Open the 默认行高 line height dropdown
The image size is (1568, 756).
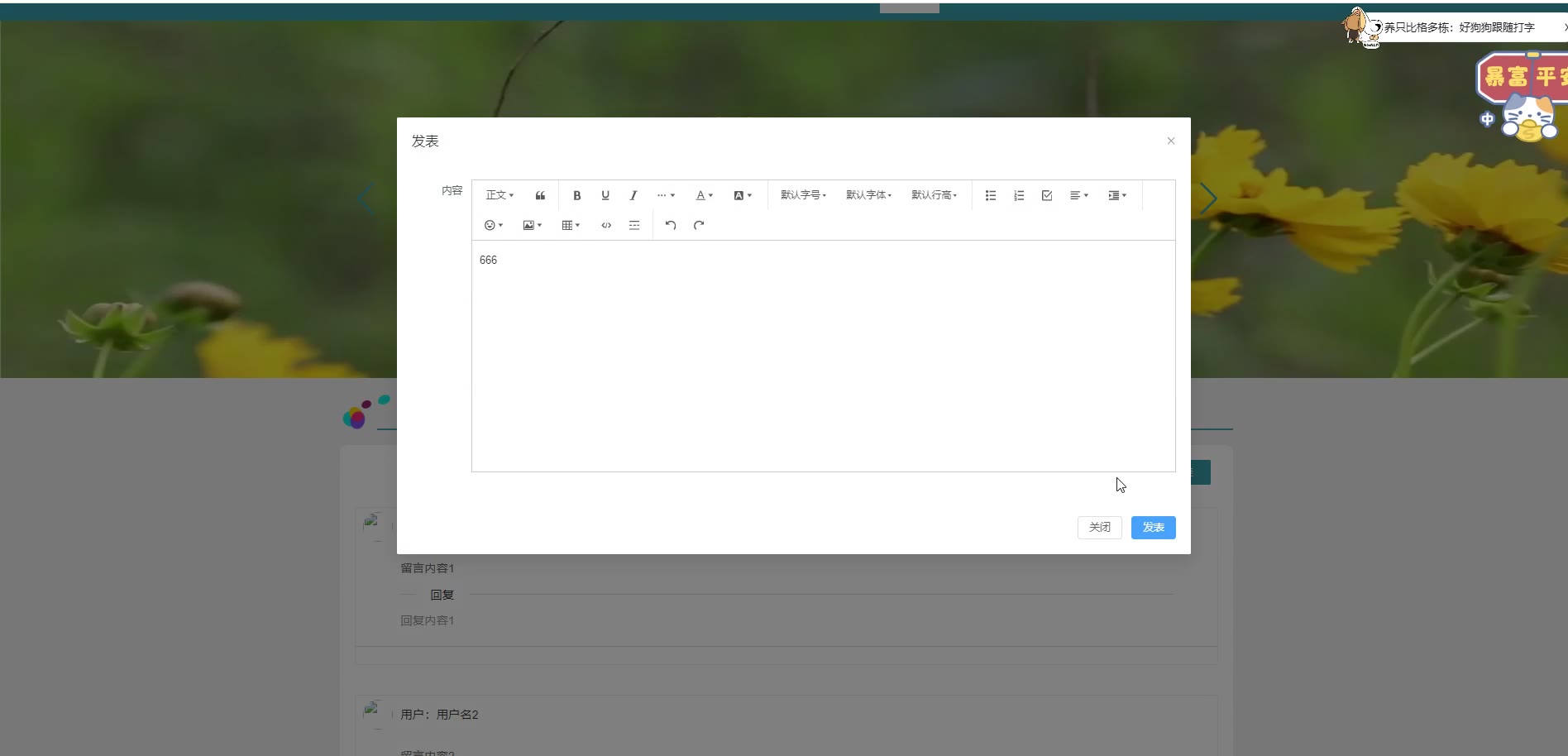934,195
